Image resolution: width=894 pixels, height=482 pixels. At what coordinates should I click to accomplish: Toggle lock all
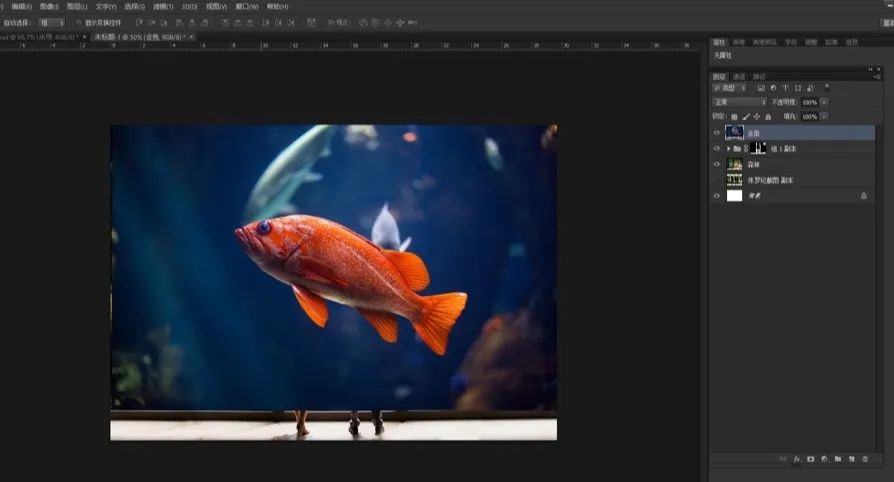[x=768, y=117]
